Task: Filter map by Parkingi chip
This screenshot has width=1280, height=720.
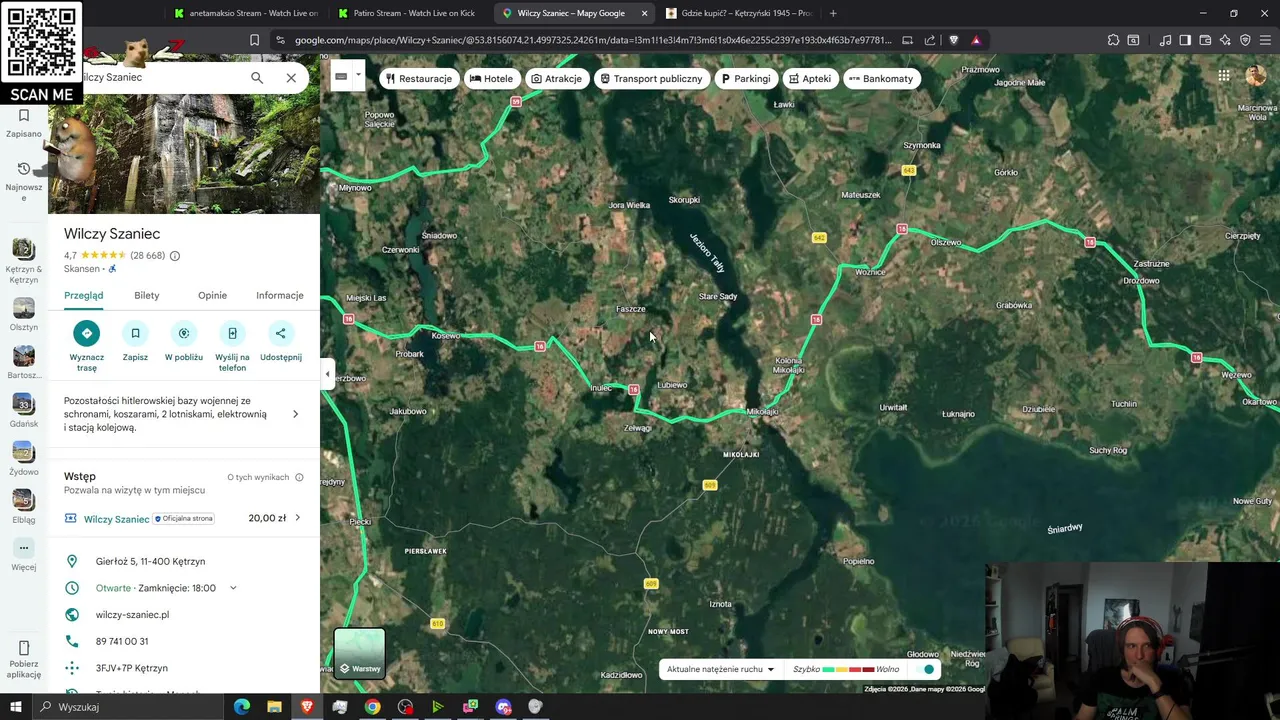Action: [745, 78]
